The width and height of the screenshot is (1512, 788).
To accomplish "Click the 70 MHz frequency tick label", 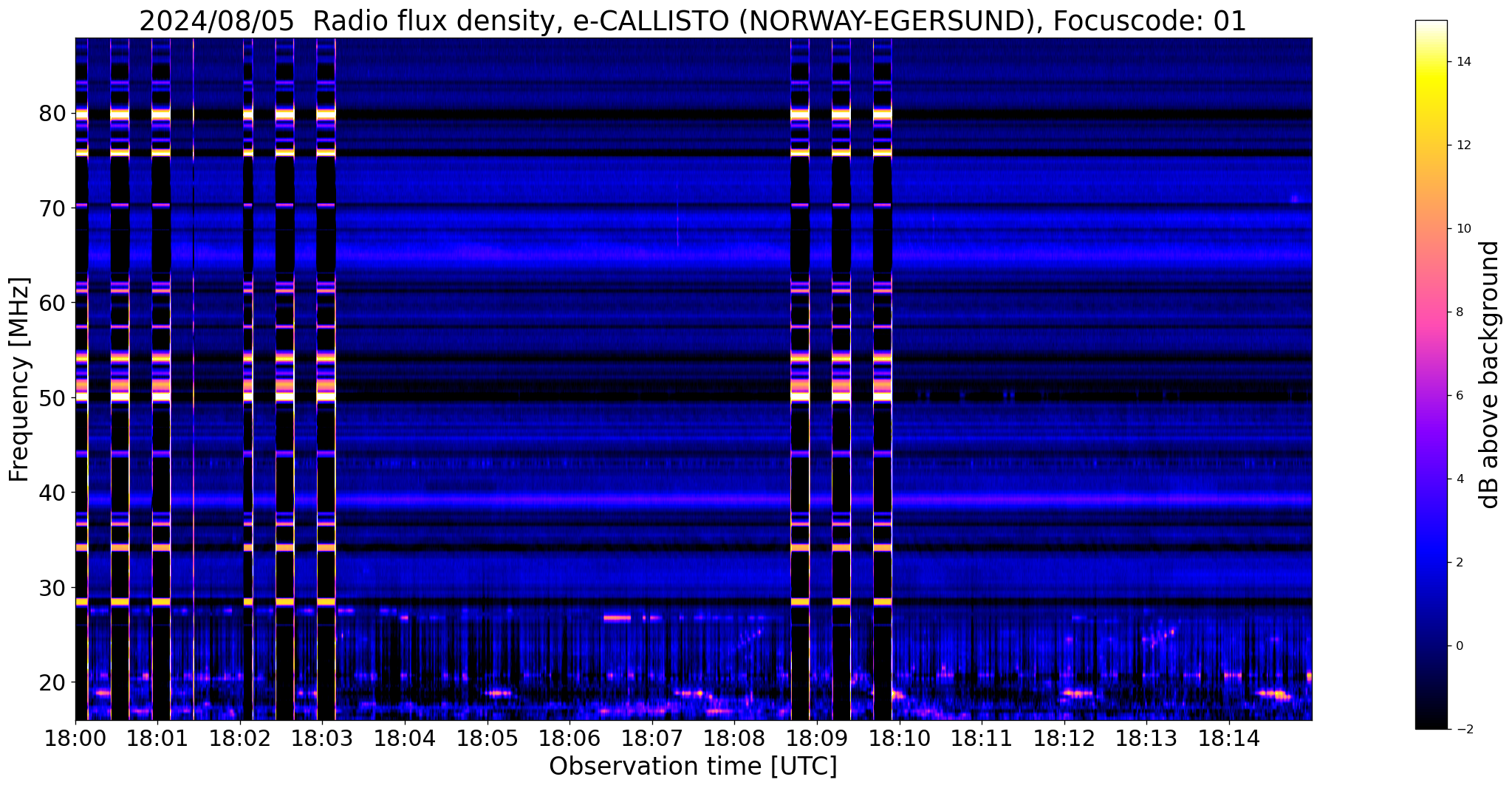I will pyautogui.click(x=52, y=208).
